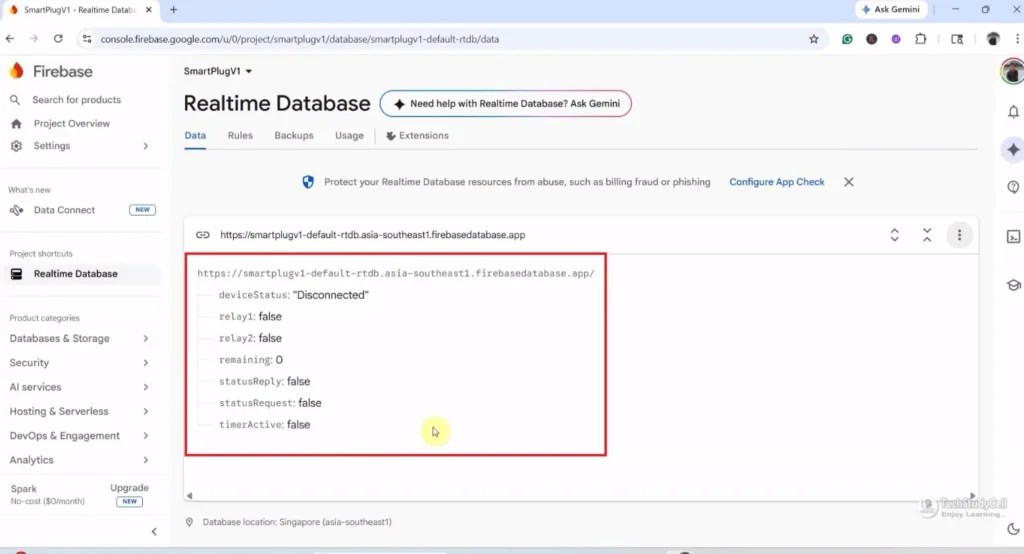The width and height of the screenshot is (1024, 554).
Task: Reload the page
Action: tap(58, 39)
